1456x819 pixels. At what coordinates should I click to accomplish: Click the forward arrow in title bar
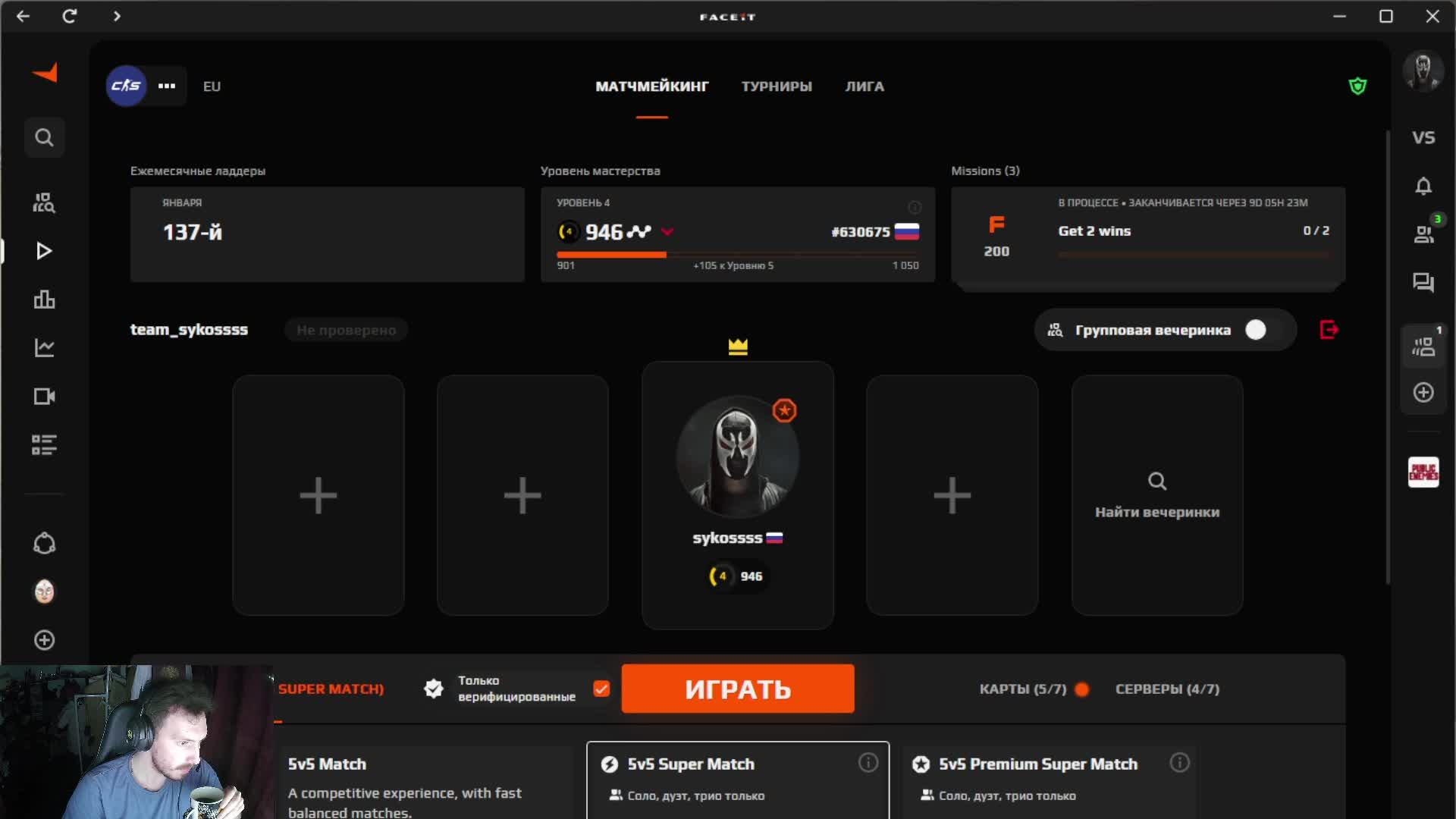116,16
